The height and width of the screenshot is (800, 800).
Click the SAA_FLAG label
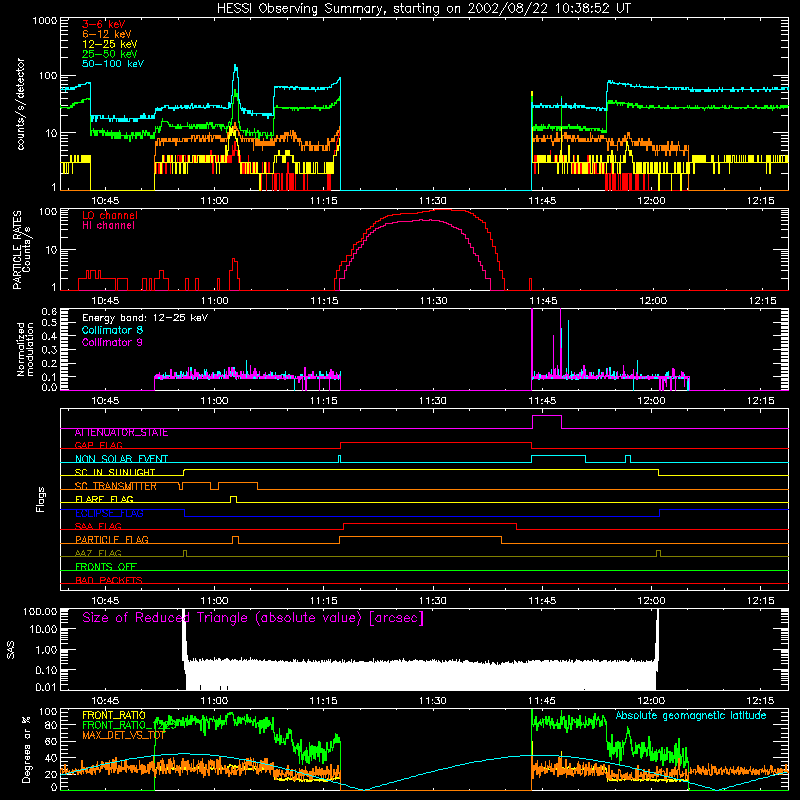98,527
